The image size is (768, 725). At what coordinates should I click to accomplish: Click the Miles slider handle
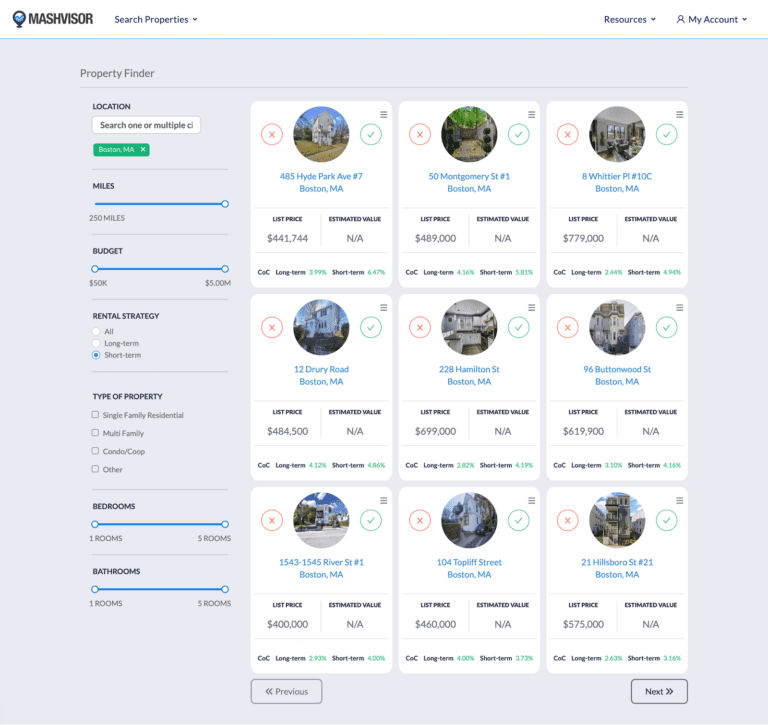225,204
